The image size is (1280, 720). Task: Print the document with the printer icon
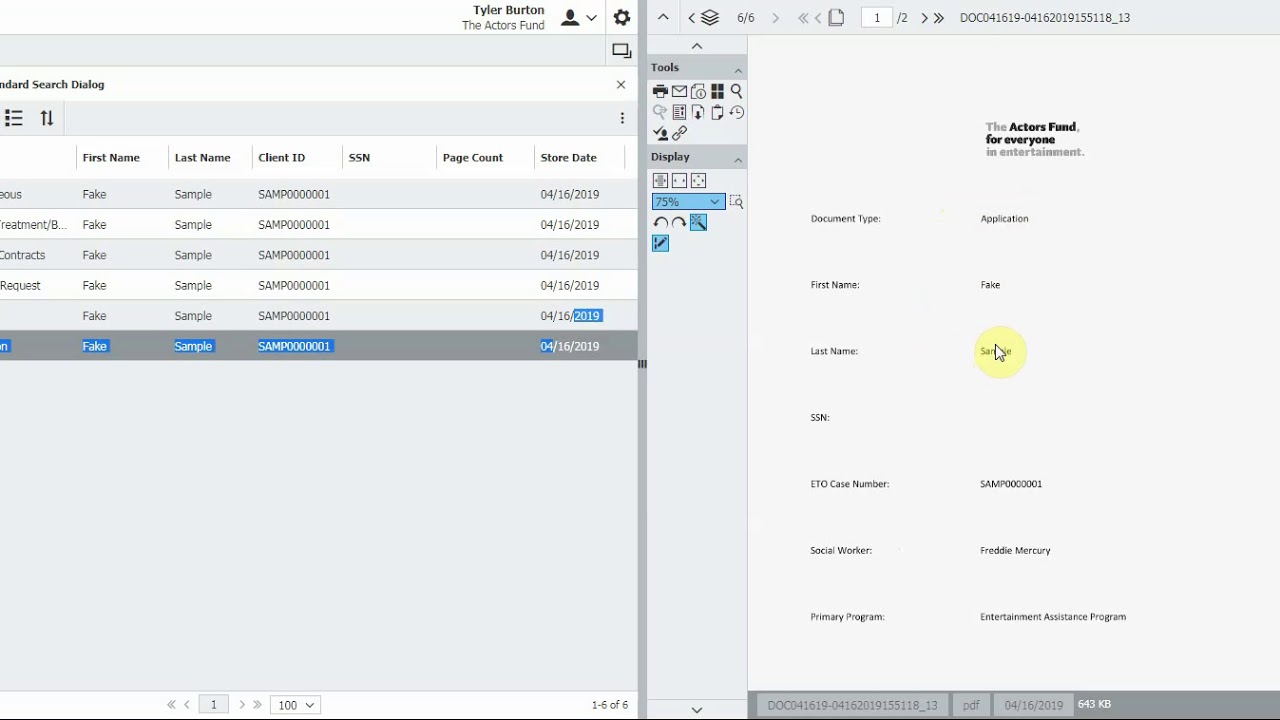[x=660, y=91]
